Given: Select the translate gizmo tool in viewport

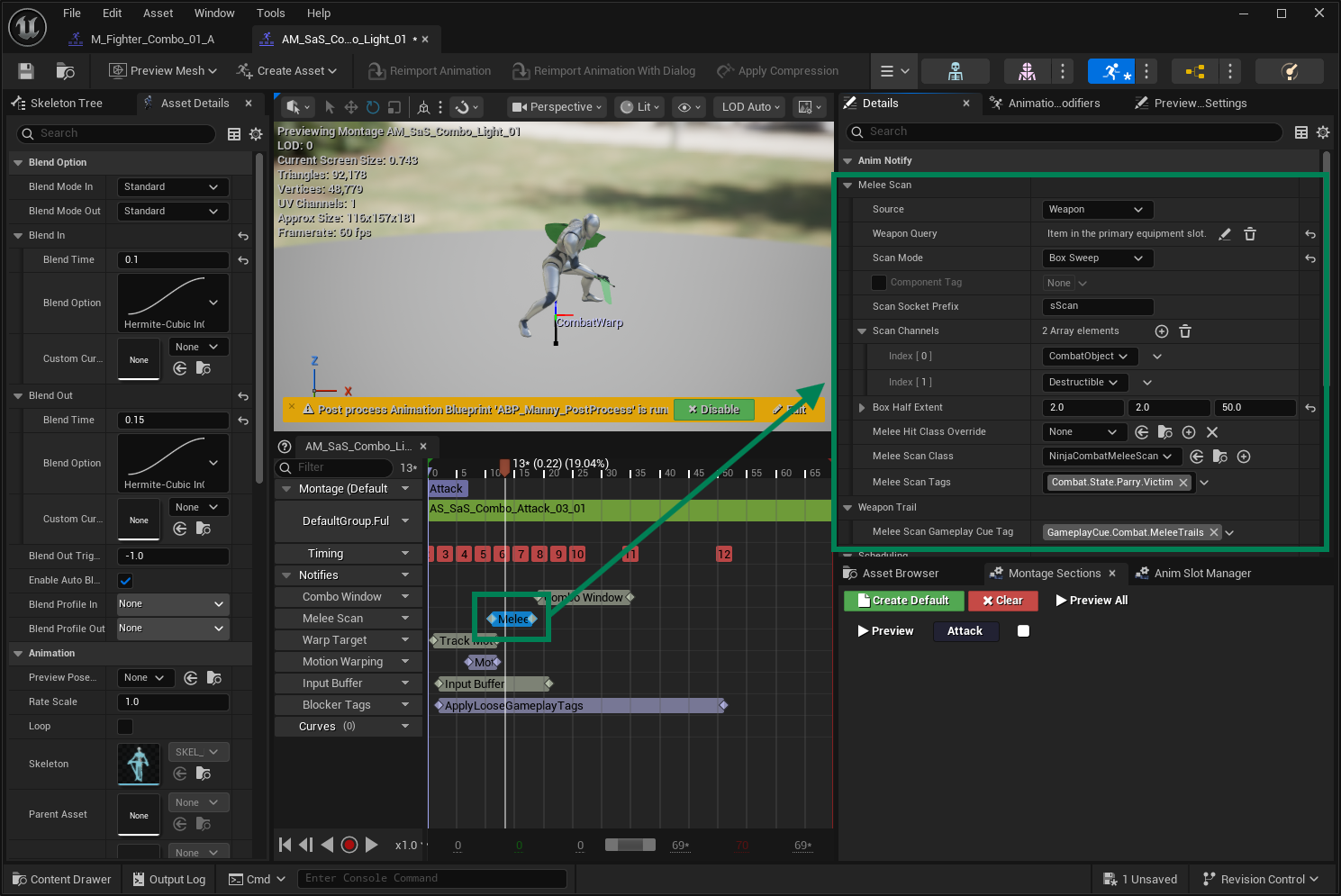Looking at the screenshot, I should (x=351, y=107).
